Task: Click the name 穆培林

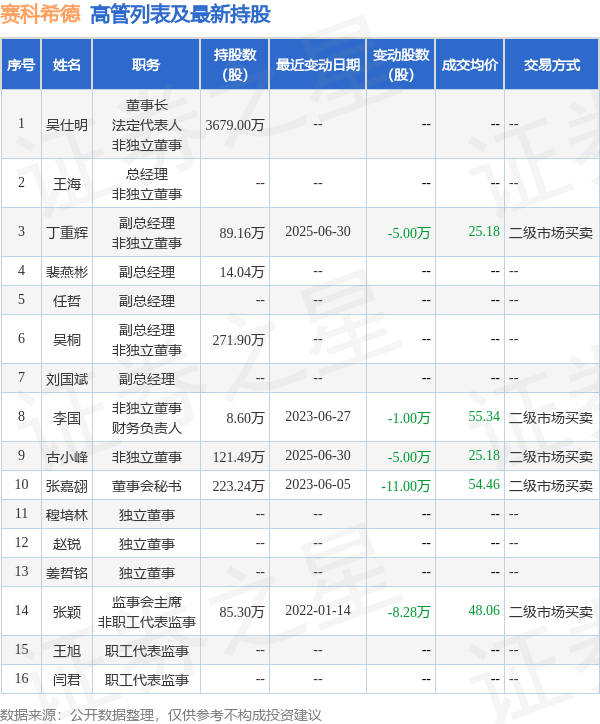Action: [67, 515]
